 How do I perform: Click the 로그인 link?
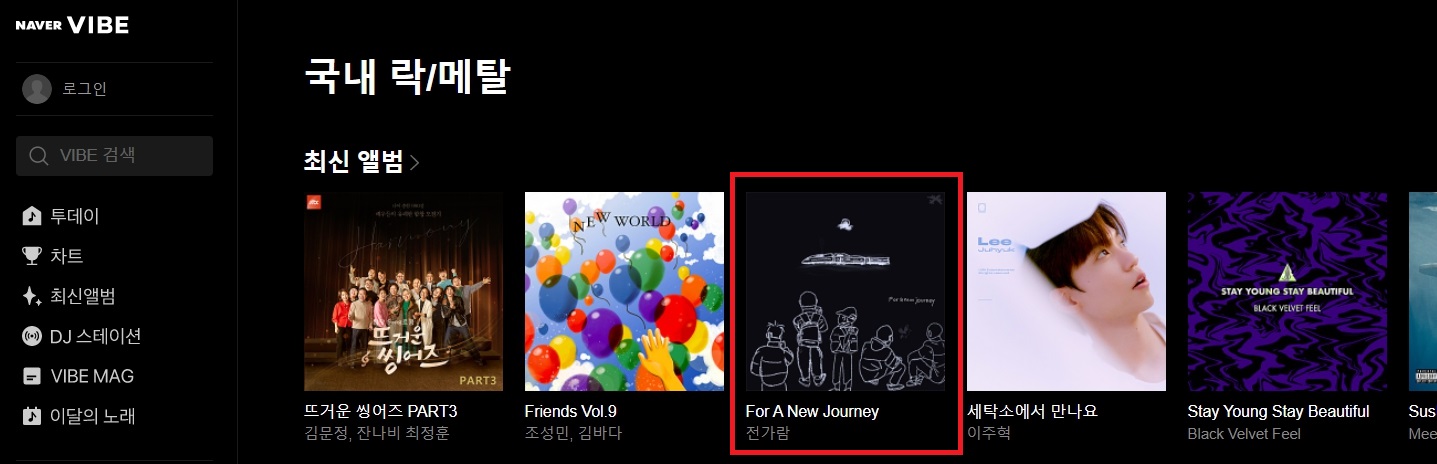pos(85,89)
